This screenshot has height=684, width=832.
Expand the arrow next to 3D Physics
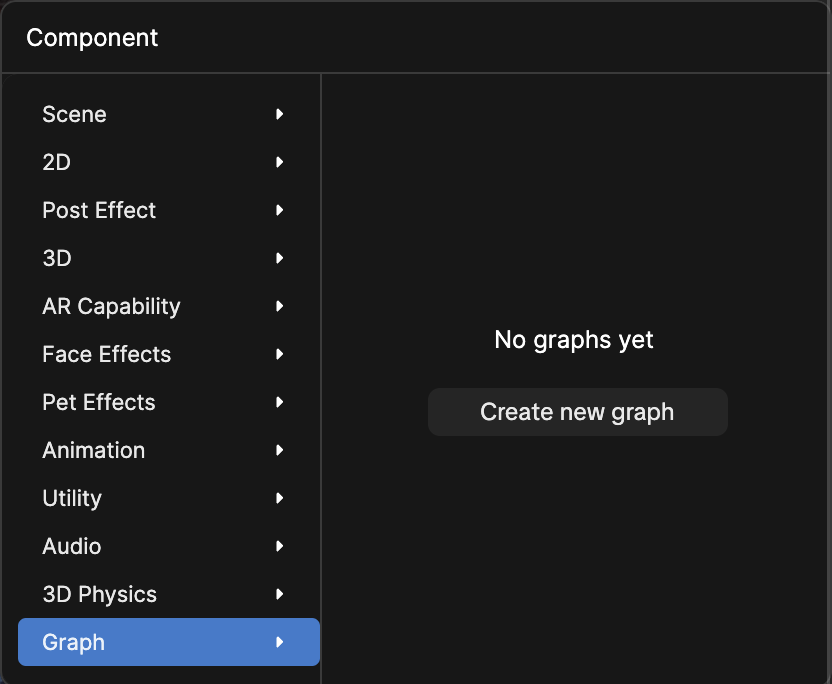tap(280, 594)
